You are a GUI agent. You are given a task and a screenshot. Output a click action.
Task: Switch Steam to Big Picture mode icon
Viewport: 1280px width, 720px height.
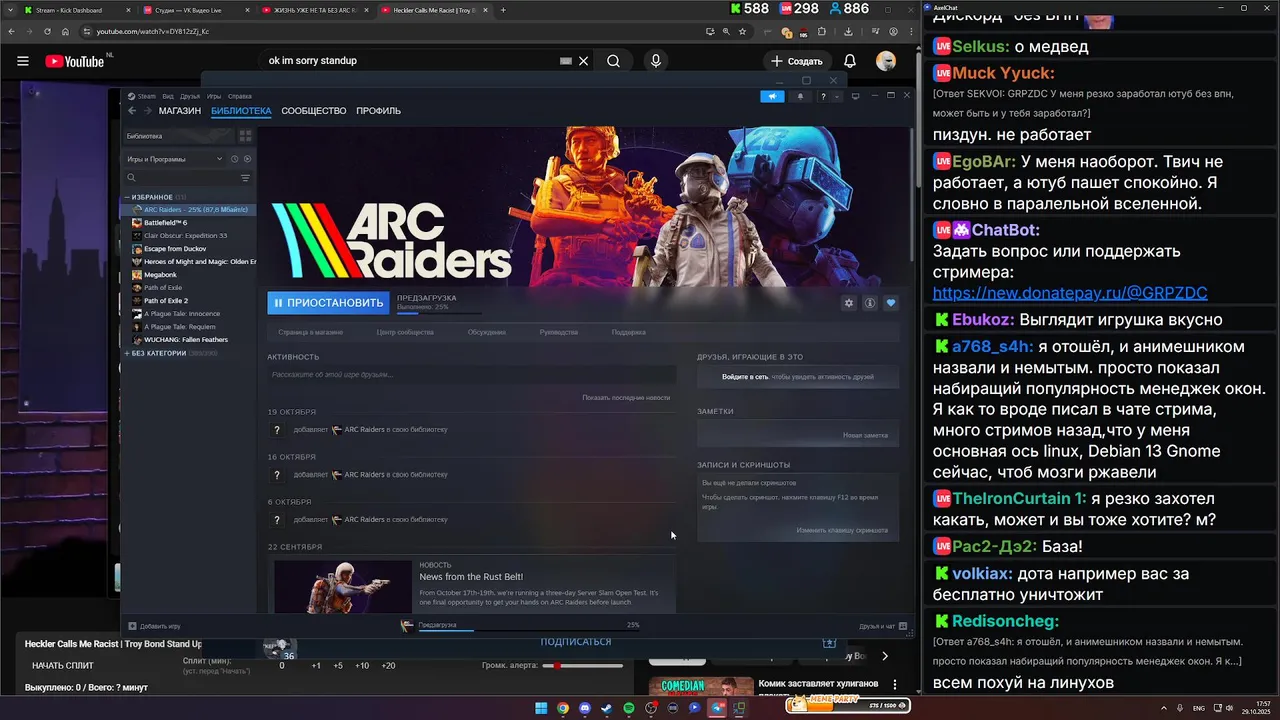tap(855, 96)
